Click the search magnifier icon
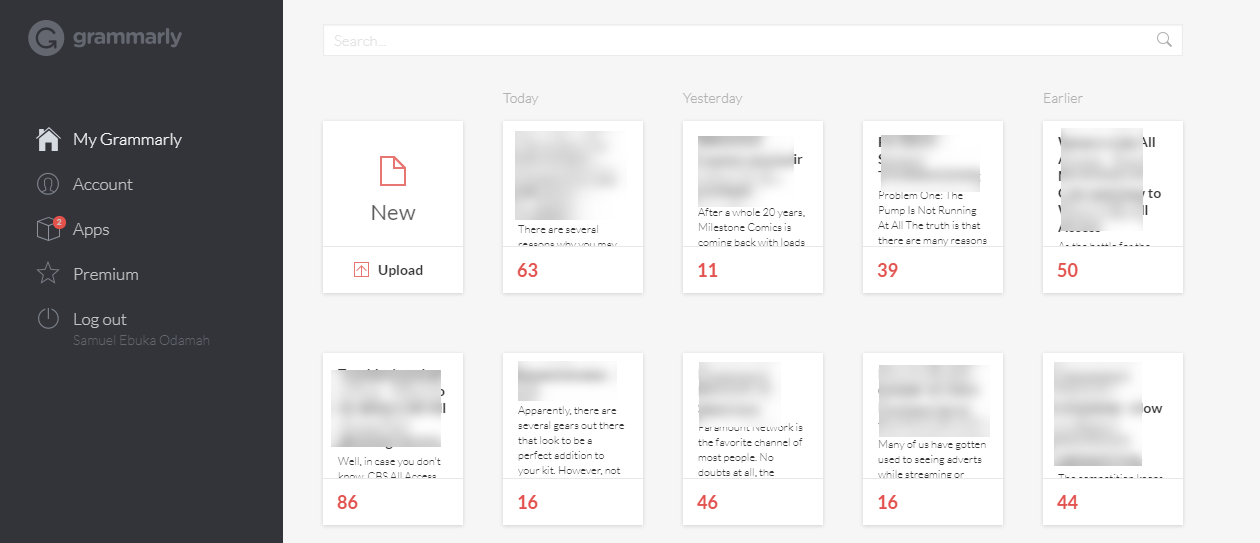The image size is (1260, 543). pyautogui.click(x=1163, y=40)
